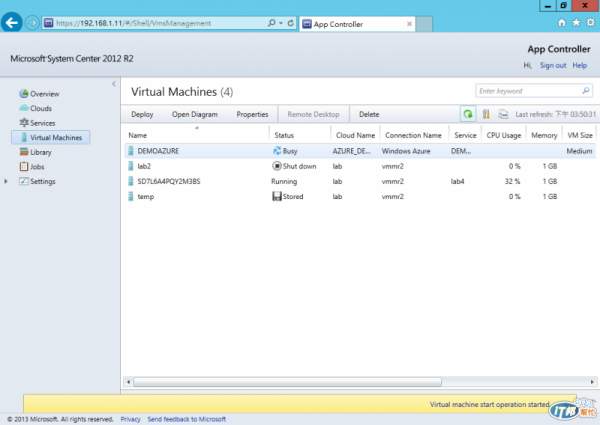Click Remote Desktop in the toolbar
This screenshot has width=600, height=425.
point(313,114)
